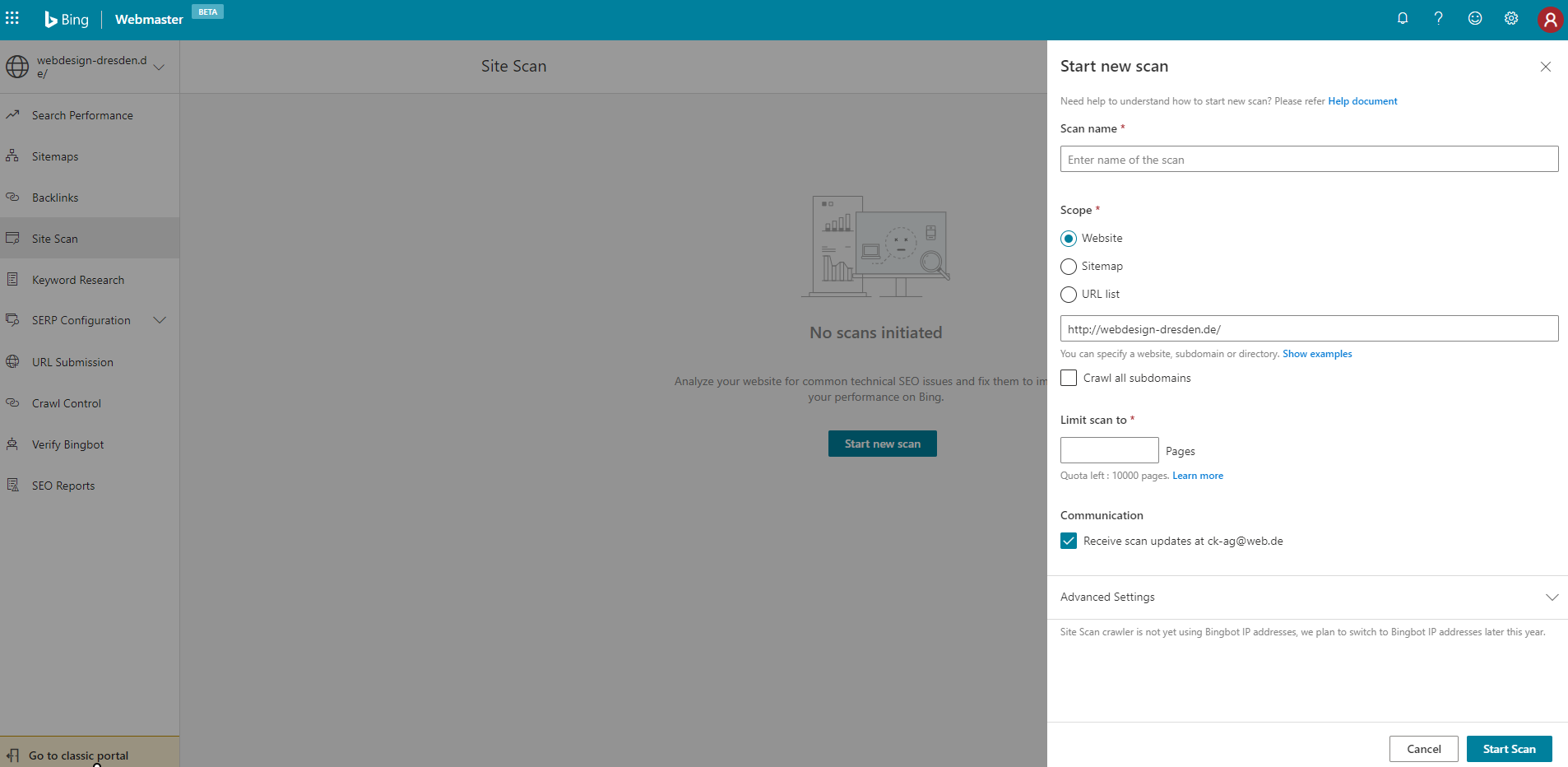Open Verify Bingbot

click(67, 444)
